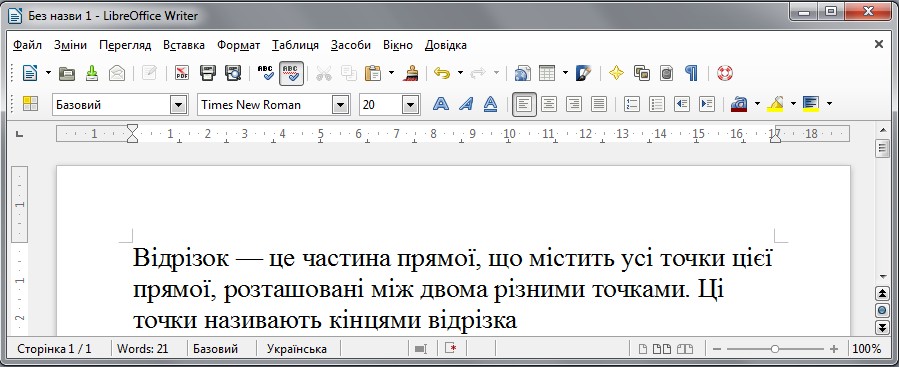
Task: Insert a Table icon
Action: pyautogui.click(x=548, y=73)
